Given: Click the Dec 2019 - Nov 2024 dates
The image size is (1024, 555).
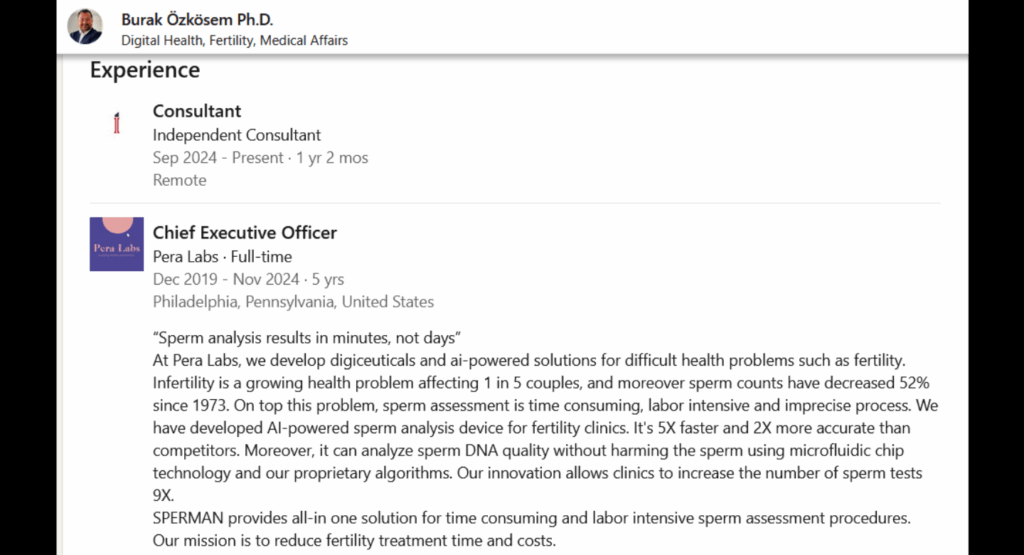Looking at the screenshot, I should click(x=248, y=279).
